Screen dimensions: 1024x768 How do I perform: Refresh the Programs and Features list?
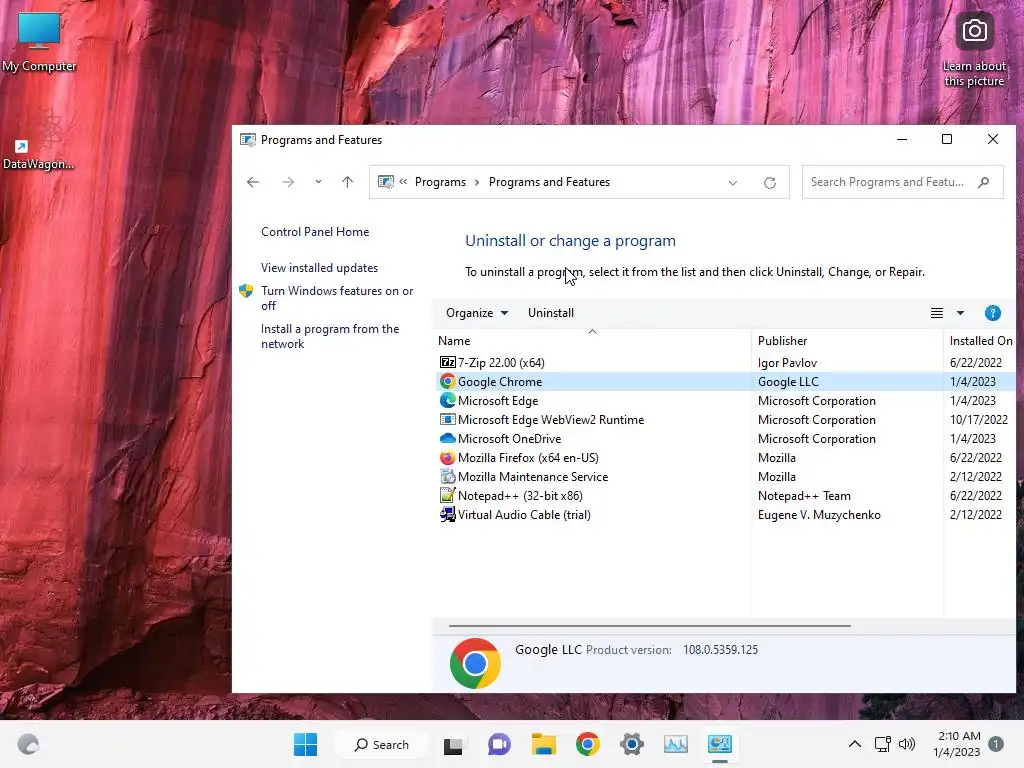[770, 183]
